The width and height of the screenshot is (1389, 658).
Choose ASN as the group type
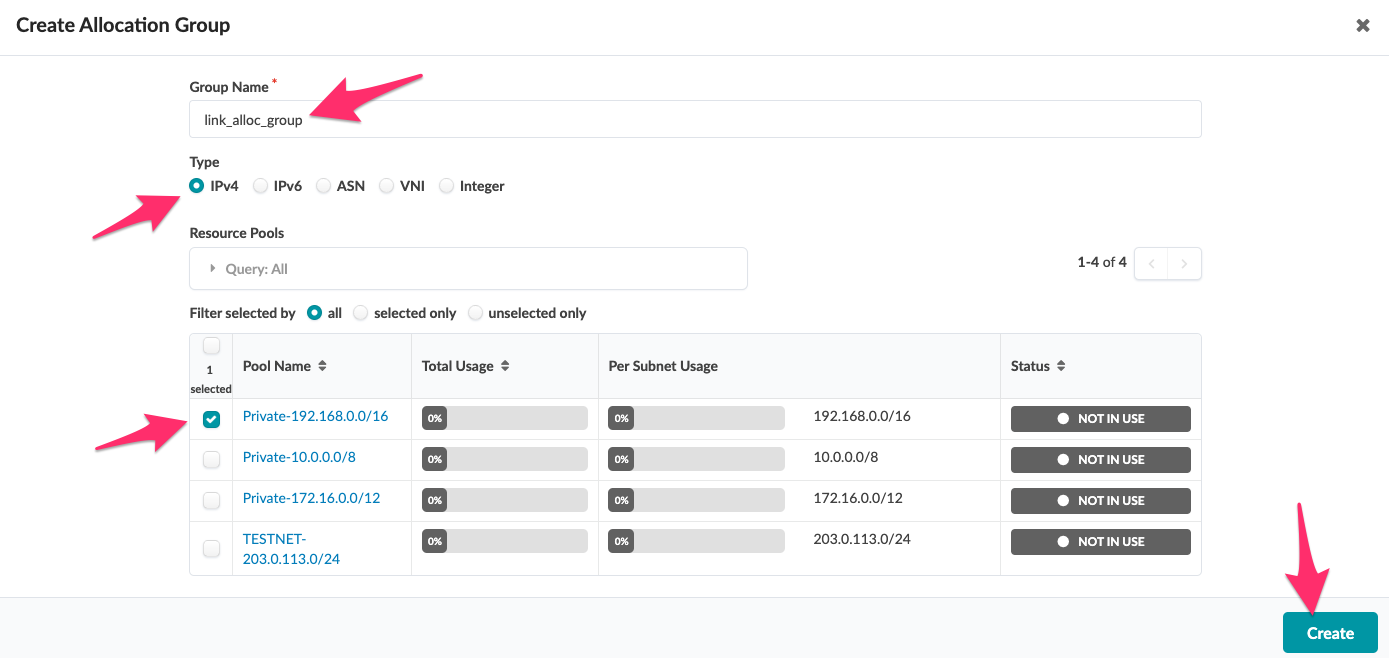(323, 186)
